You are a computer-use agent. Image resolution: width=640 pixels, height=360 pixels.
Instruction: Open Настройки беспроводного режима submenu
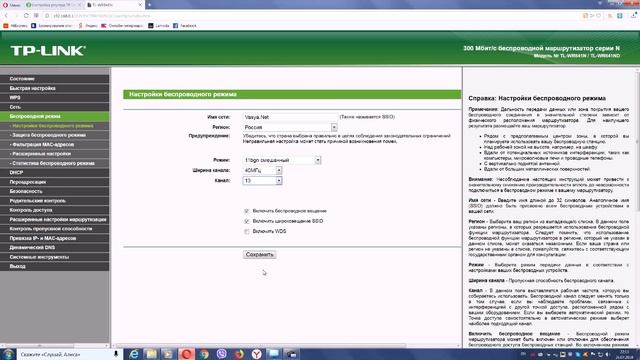[x=55, y=126]
